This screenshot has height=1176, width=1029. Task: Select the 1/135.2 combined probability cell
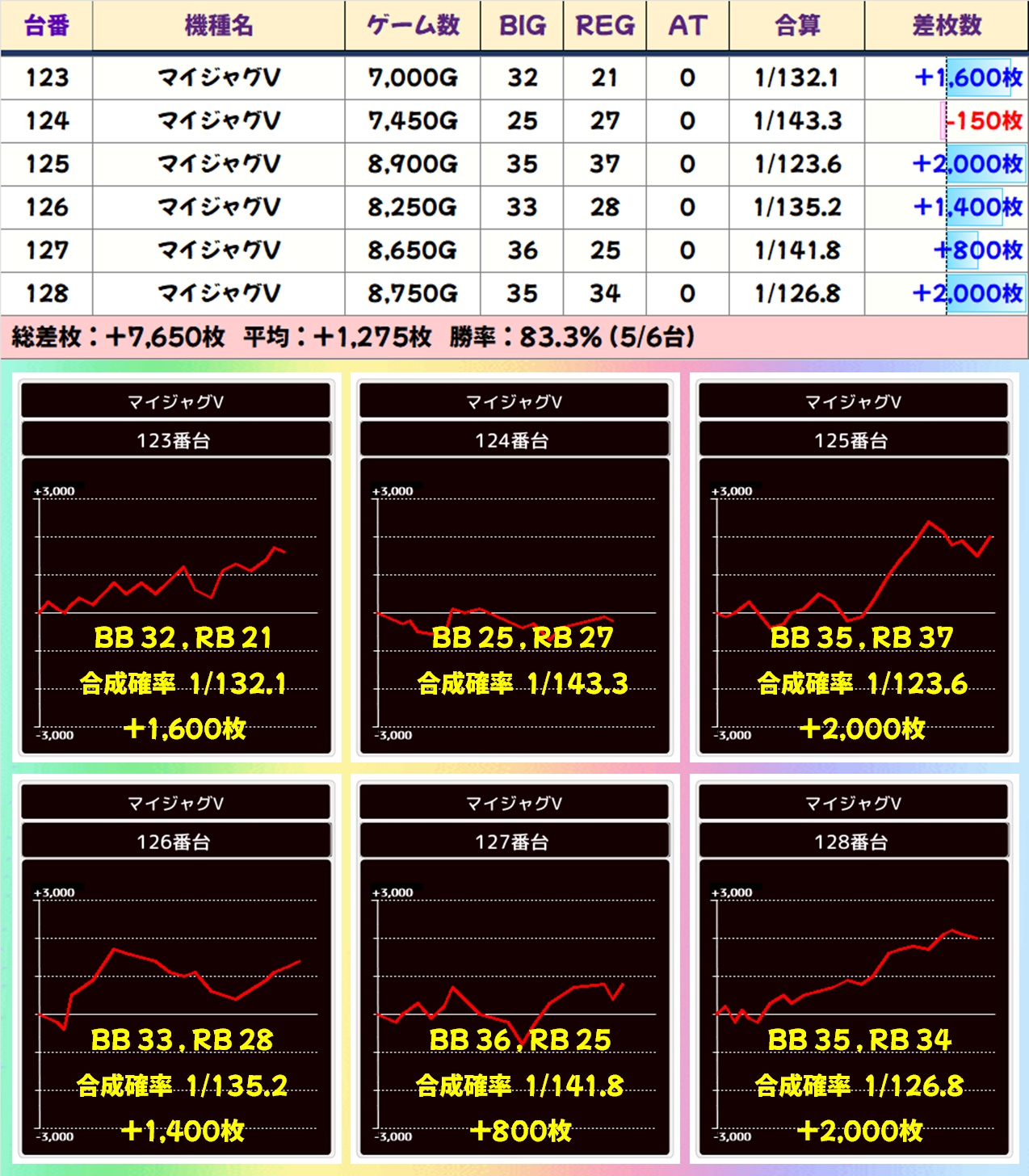coord(797,208)
